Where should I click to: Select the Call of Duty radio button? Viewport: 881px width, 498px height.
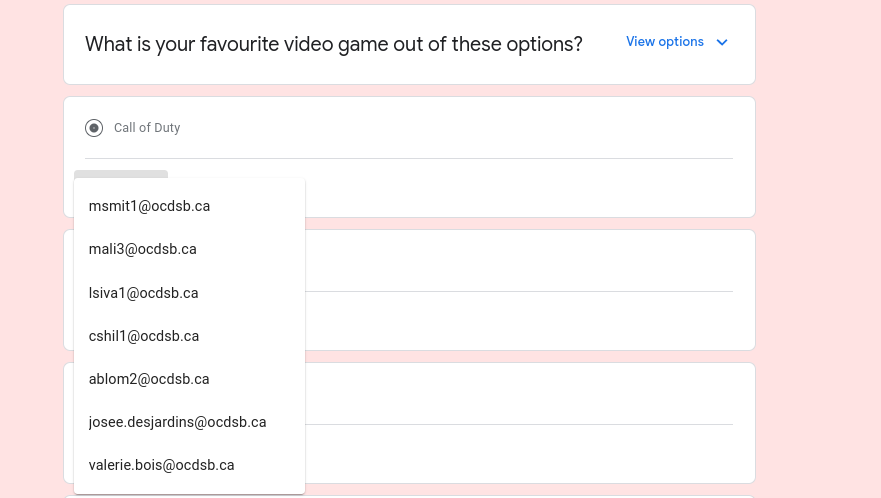point(94,128)
